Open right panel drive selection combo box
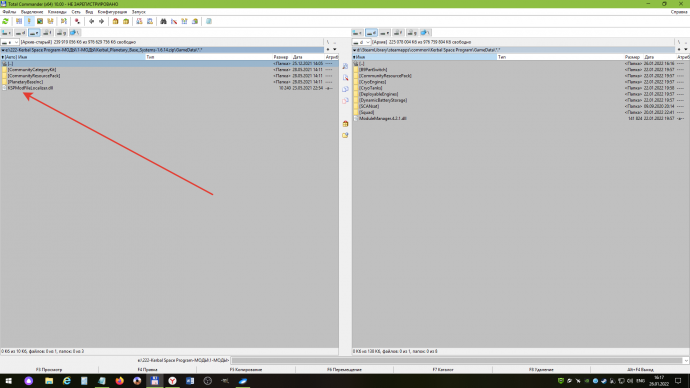The height and width of the screenshot is (388, 690). tap(361, 42)
